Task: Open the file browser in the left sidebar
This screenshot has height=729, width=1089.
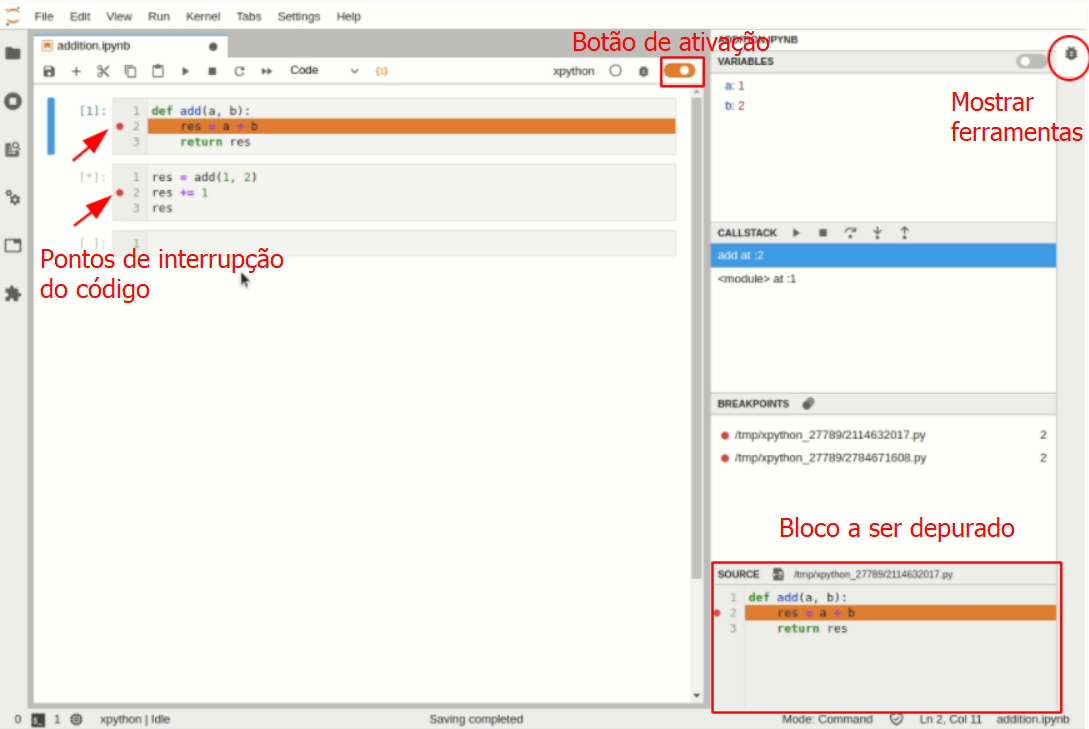Action: [x=13, y=53]
